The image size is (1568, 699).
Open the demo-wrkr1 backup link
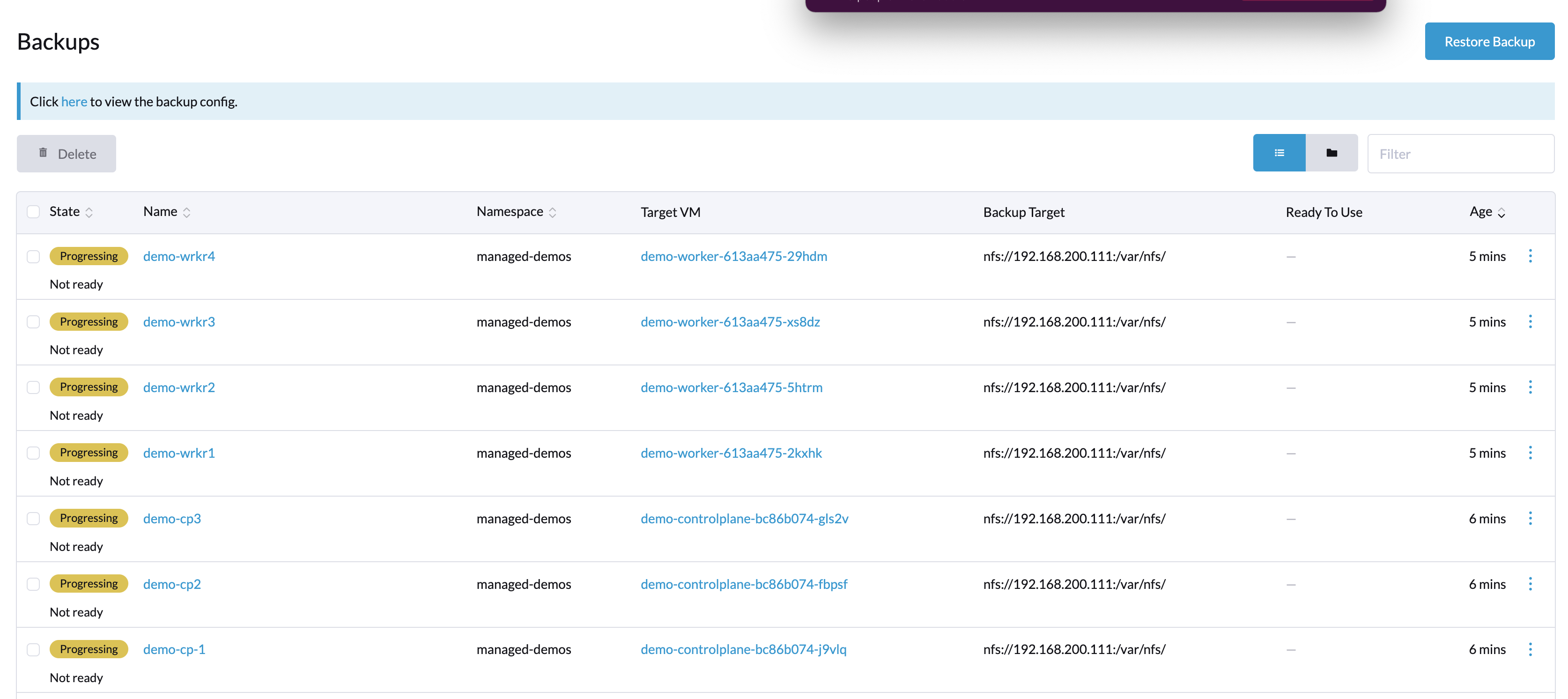click(x=179, y=453)
